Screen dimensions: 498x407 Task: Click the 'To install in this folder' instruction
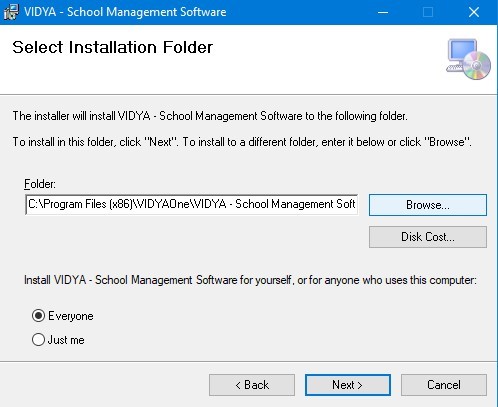pyautogui.click(x=242, y=142)
